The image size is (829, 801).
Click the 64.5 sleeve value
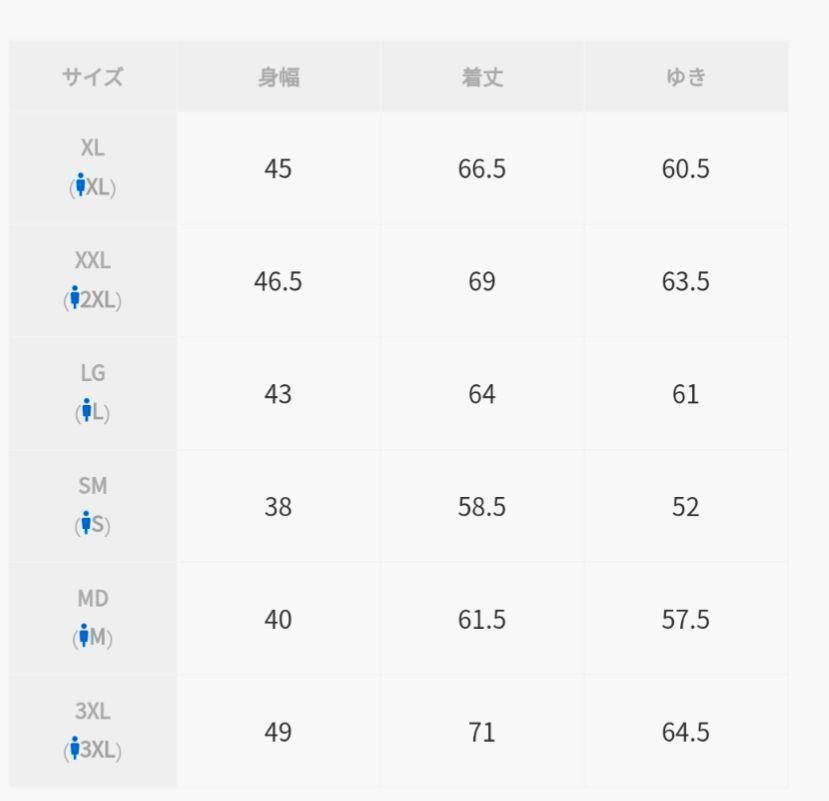pyautogui.click(x=685, y=732)
